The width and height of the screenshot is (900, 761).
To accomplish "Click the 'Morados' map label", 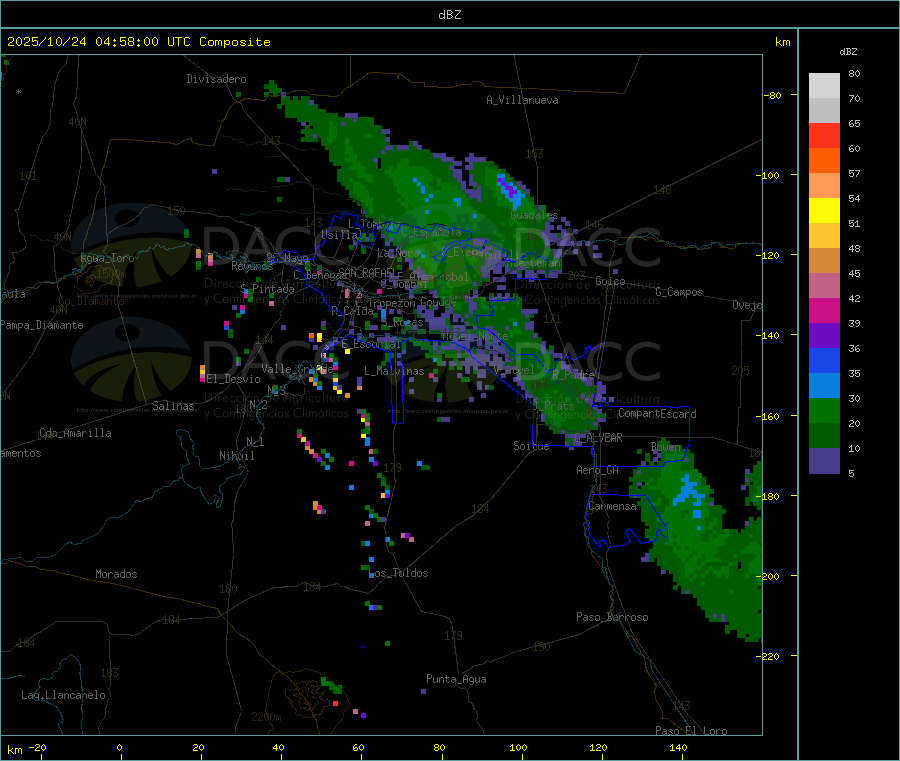I will pyautogui.click(x=116, y=574).
